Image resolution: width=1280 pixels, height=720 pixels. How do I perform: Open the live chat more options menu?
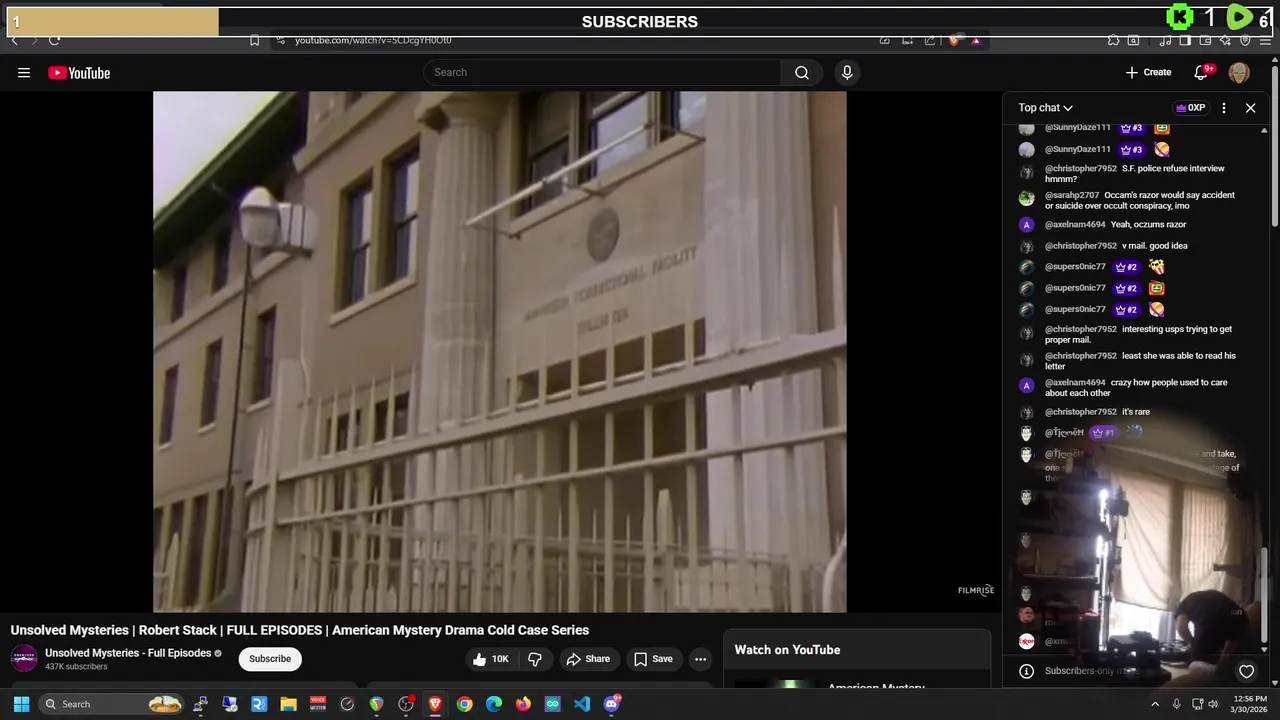point(1224,107)
